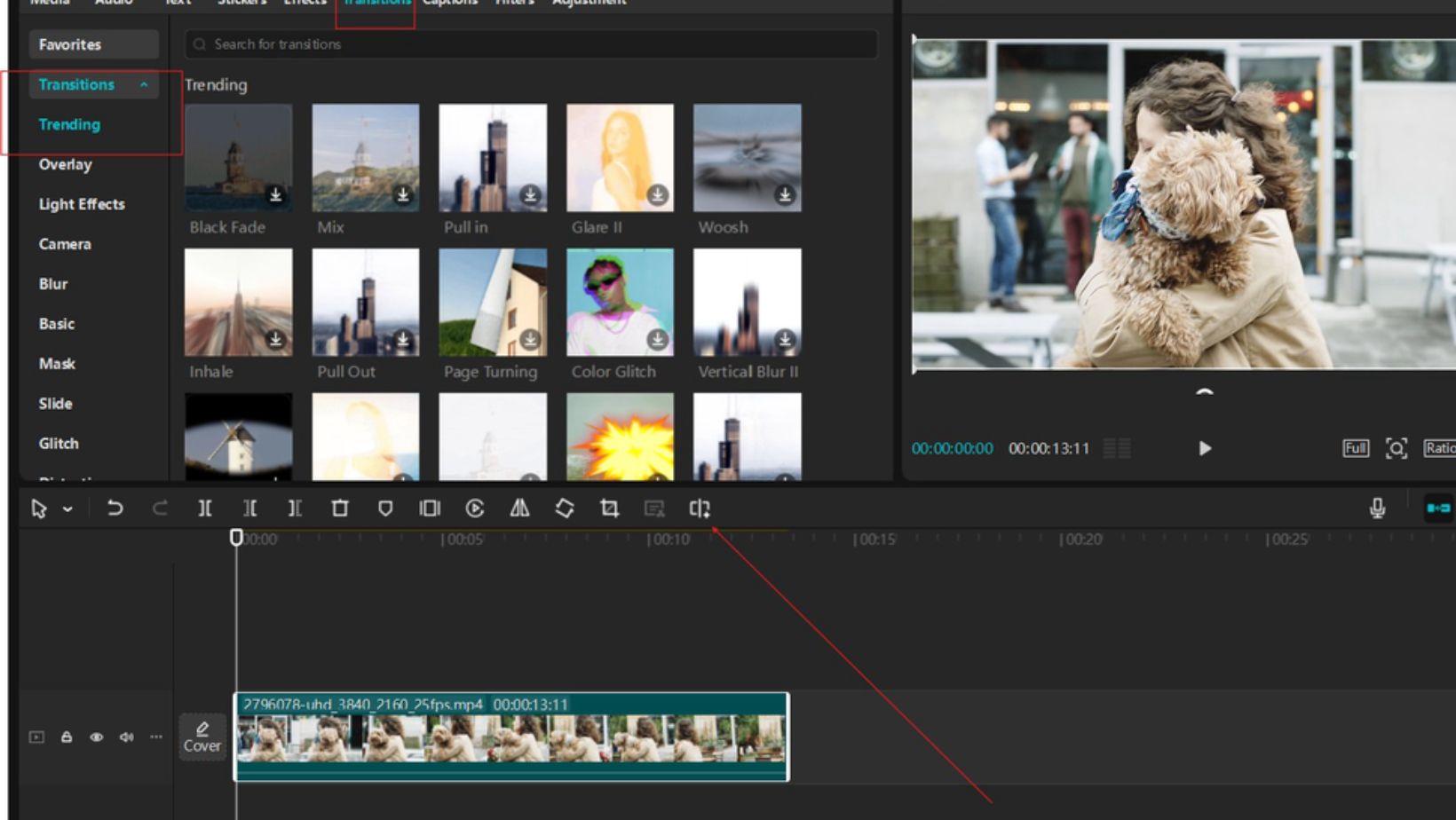Download the Inhale transition

pos(276,339)
